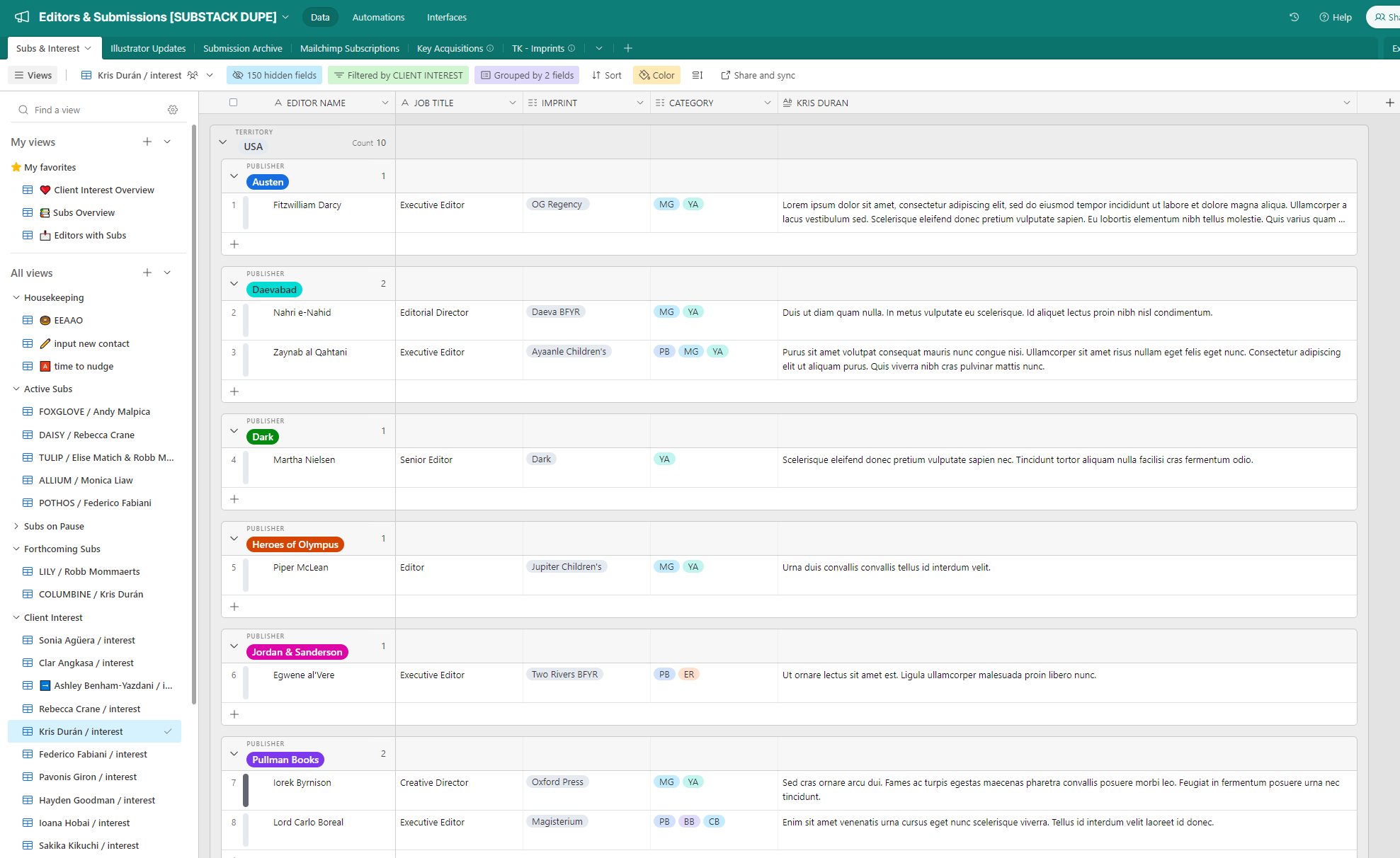The width and height of the screenshot is (1400, 858).
Task: Toggle the Views sidebar button
Action: tap(33, 75)
